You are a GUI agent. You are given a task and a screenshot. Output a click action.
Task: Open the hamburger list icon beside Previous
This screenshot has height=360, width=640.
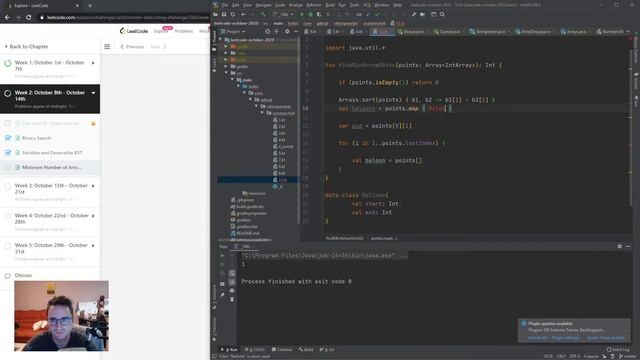pyautogui.click(x=107, y=47)
